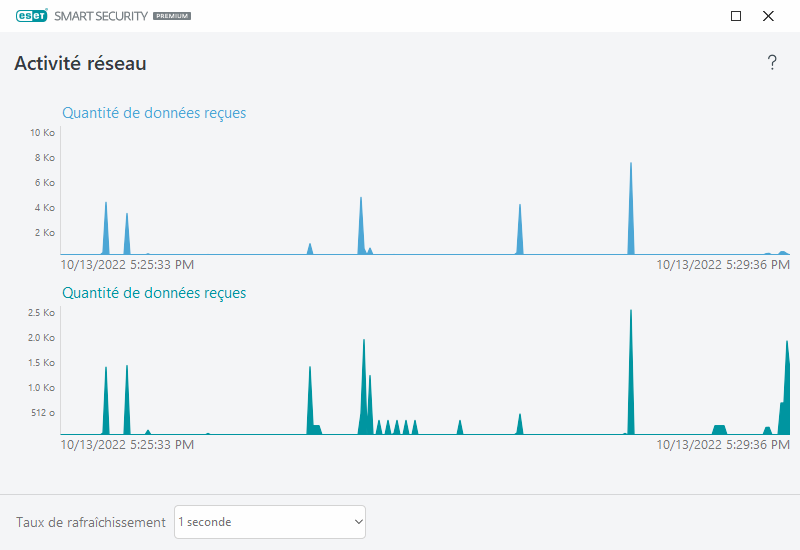The width and height of the screenshot is (800, 550).
Task: Click the '1.0 Ko' axis label
Action: pos(41,388)
